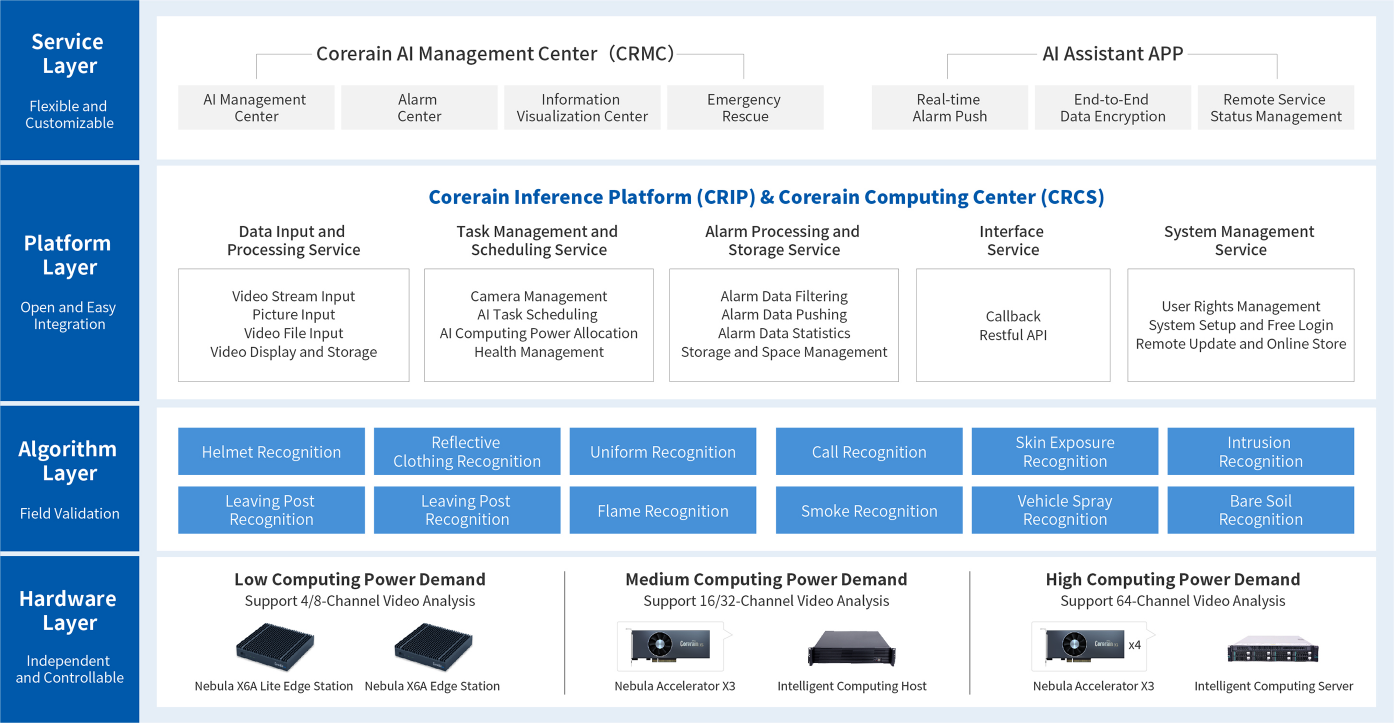Screen dimensions: 1394x723
Task: Click the Alarm Processing and Storage Service heading
Action: [783, 241]
